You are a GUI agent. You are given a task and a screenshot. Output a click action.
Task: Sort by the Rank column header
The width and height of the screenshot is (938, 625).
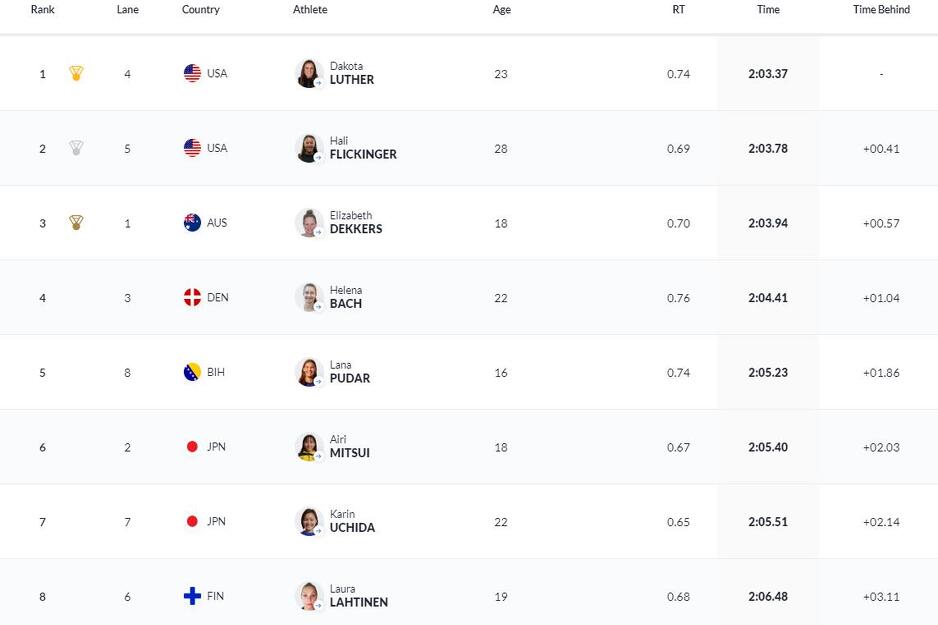tap(42, 10)
